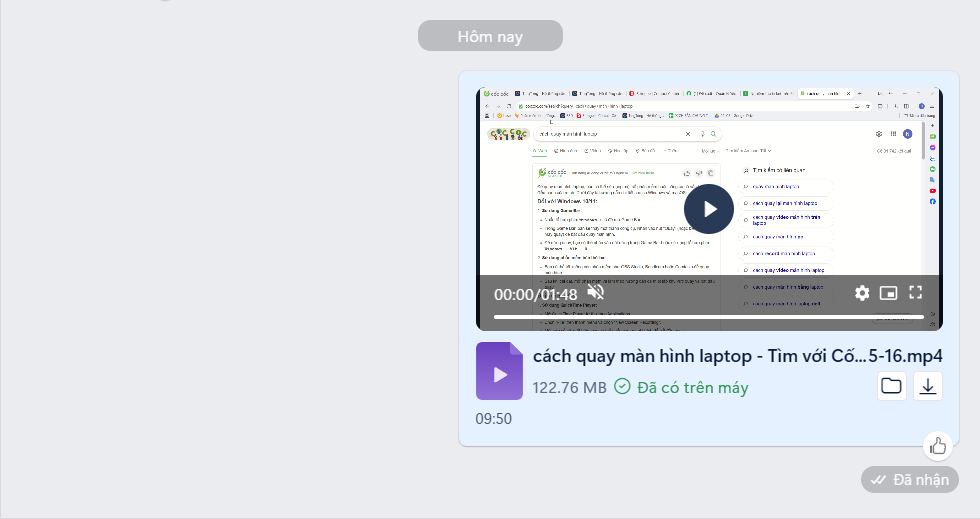Show the video file in its folder
The image size is (980, 519).
(891, 386)
